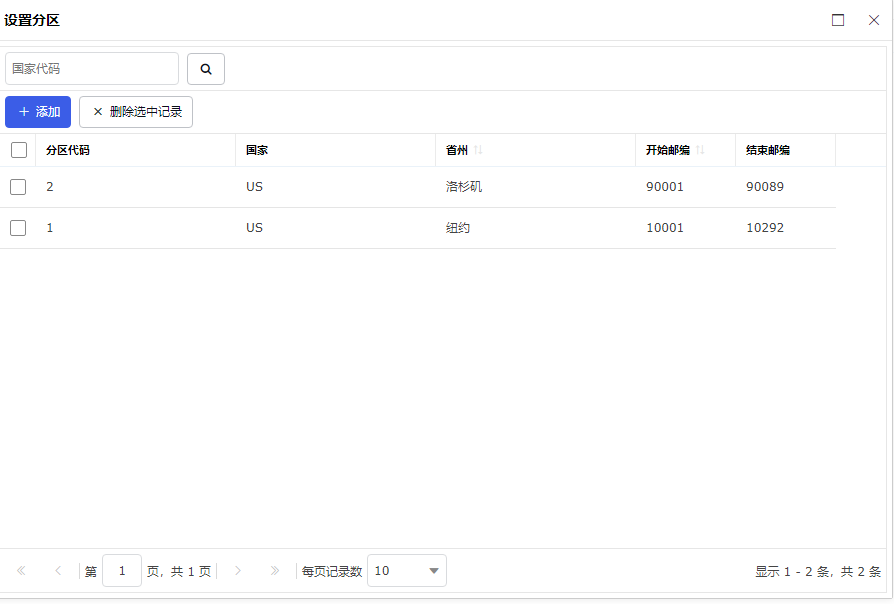Focus the 国家代码 search field
Image resolution: width=894 pixels, height=604 pixels.
tap(92, 69)
